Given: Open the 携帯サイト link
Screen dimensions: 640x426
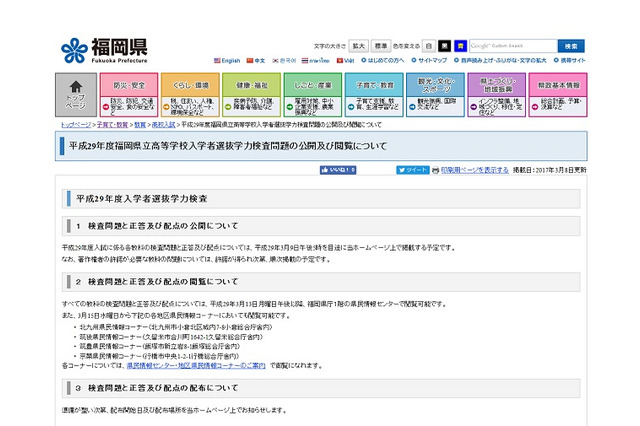Looking at the screenshot, I should pyautogui.click(x=573, y=60).
